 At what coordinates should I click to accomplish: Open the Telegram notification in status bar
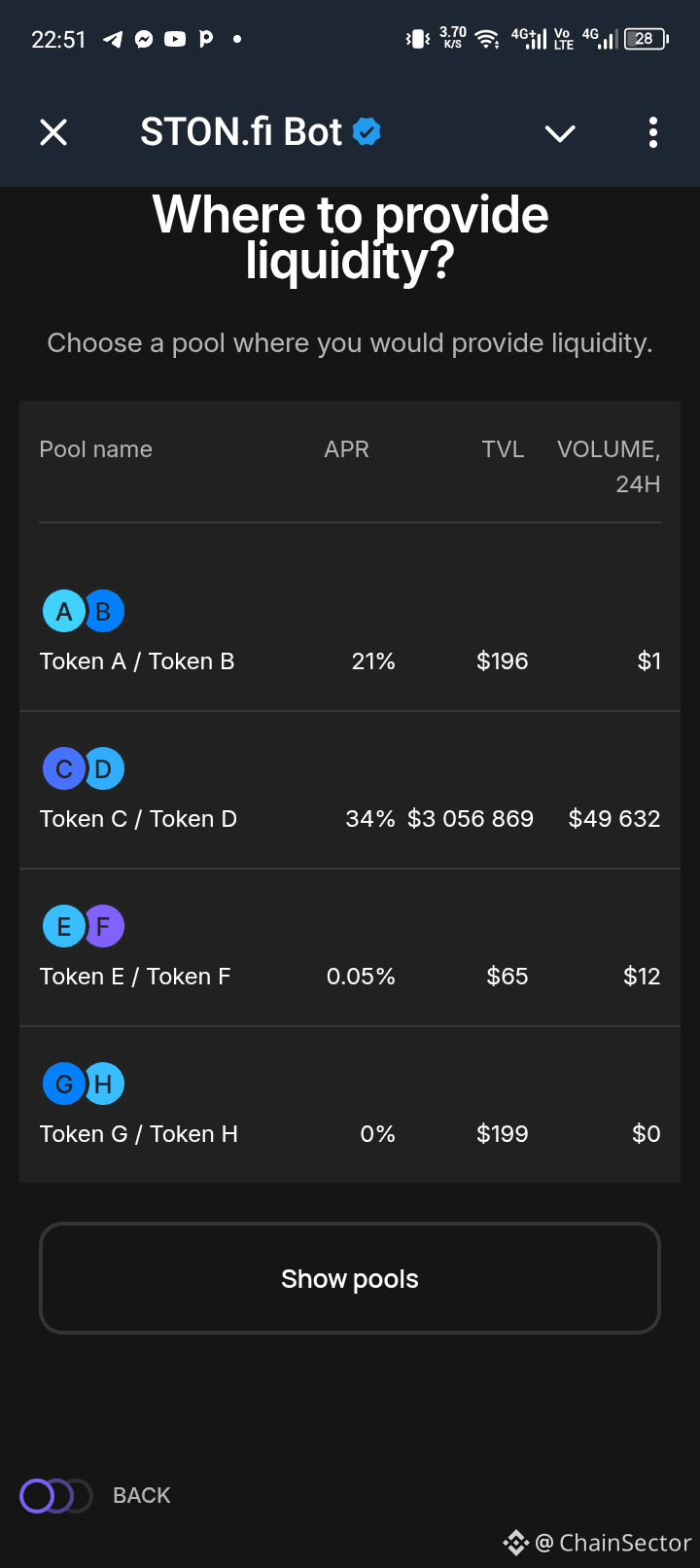pyautogui.click(x=114, y=39)
